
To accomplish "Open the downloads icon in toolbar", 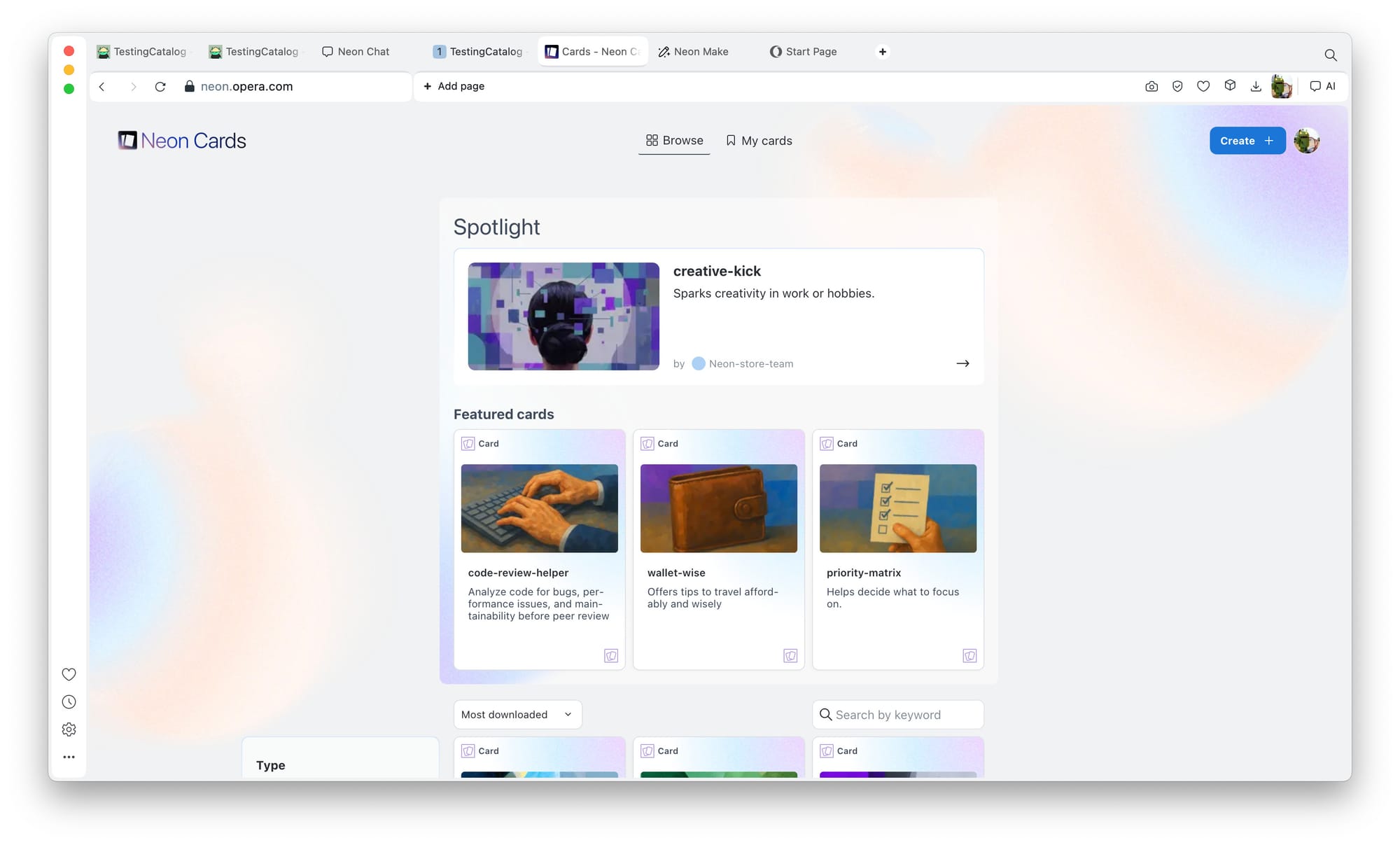I will click(1256, 86).
